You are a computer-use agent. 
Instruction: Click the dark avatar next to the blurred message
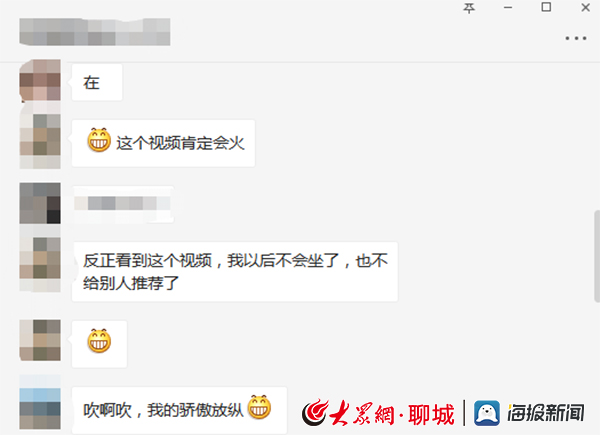click(40, 203)
